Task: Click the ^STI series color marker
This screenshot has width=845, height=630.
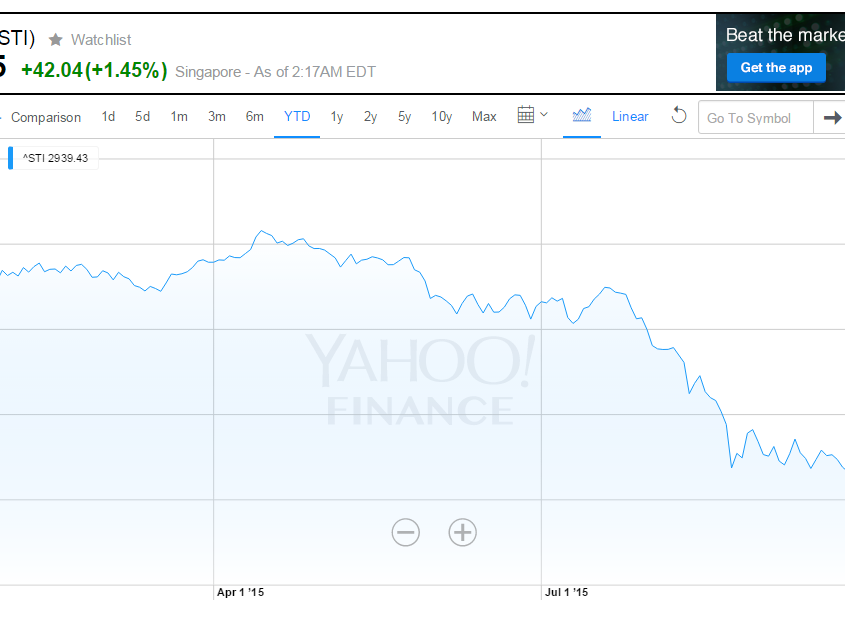Action: (11, 158)
